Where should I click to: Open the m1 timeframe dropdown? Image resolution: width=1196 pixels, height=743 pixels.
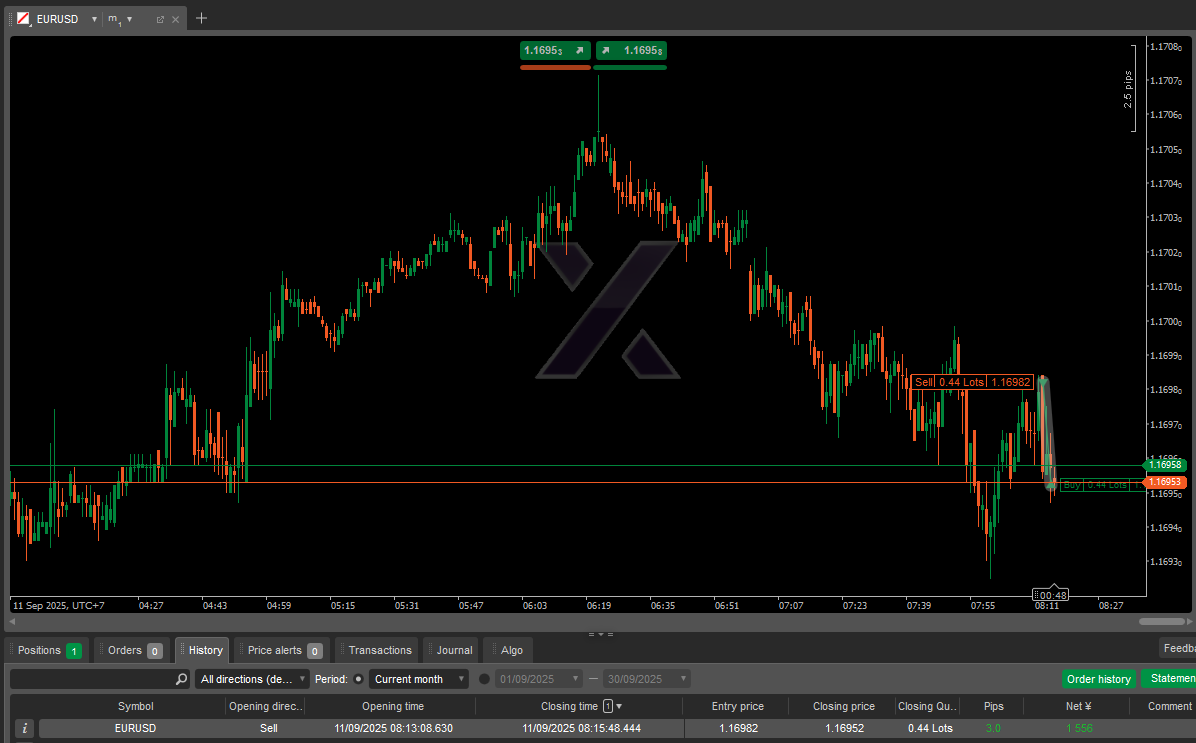pyautogui.click(x=120, y=19)
